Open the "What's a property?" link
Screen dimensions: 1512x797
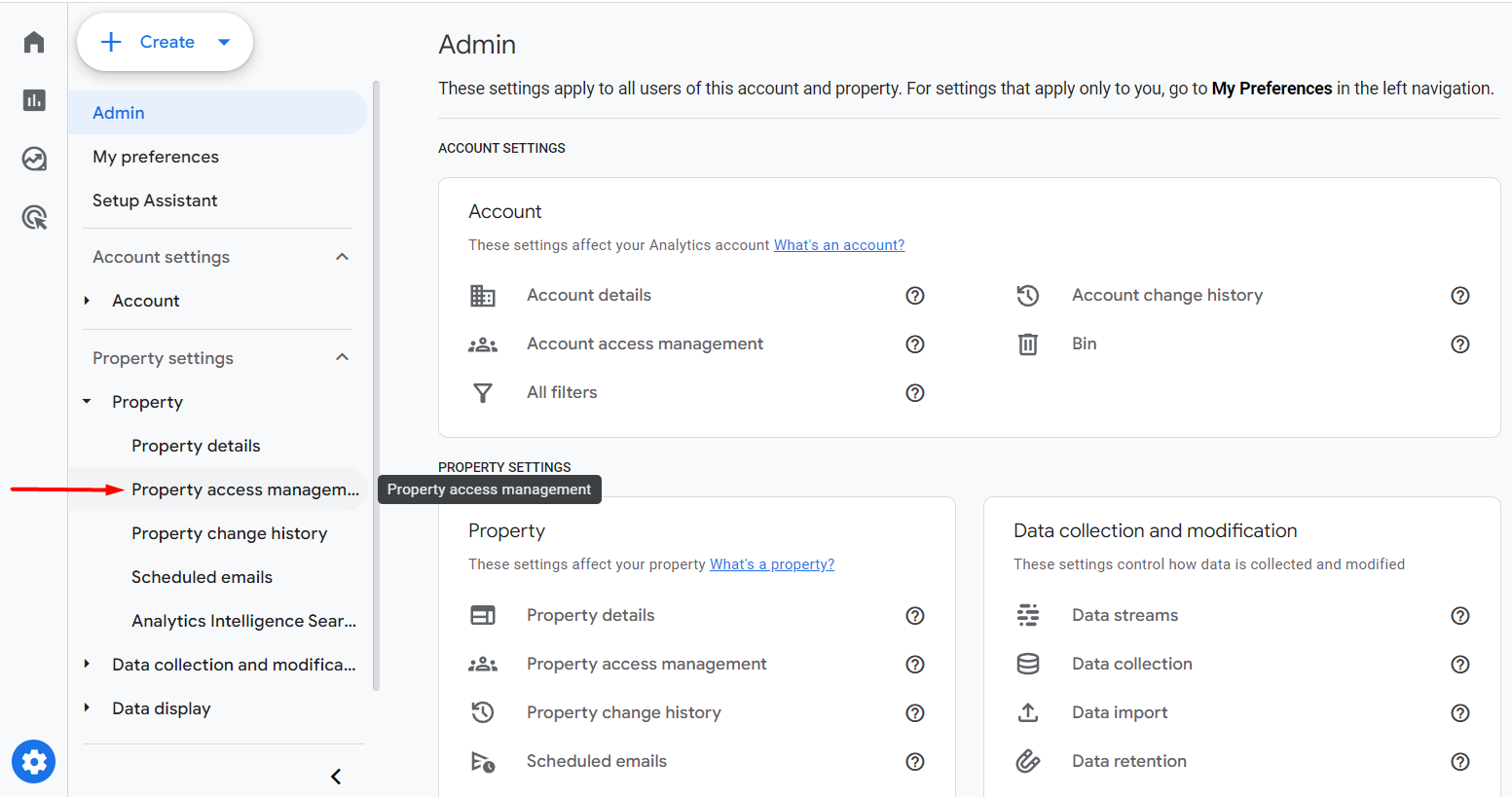click(x=771, y=564)
